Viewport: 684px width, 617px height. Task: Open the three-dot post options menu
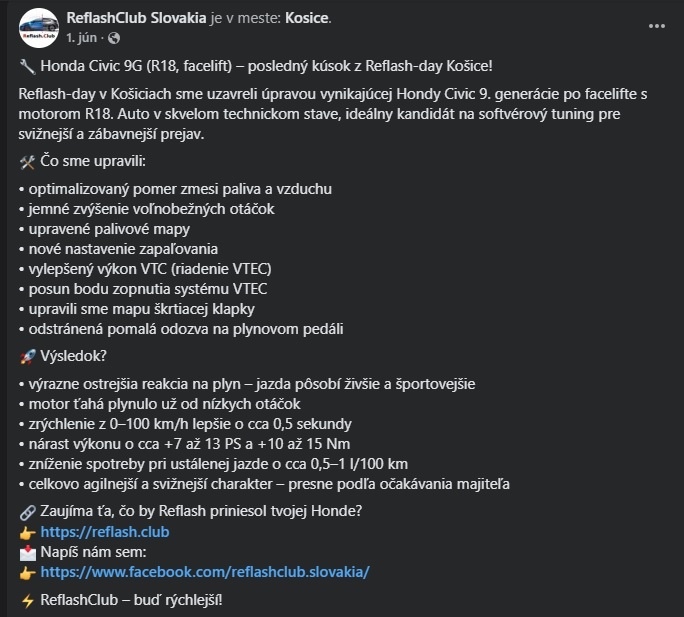656,26
